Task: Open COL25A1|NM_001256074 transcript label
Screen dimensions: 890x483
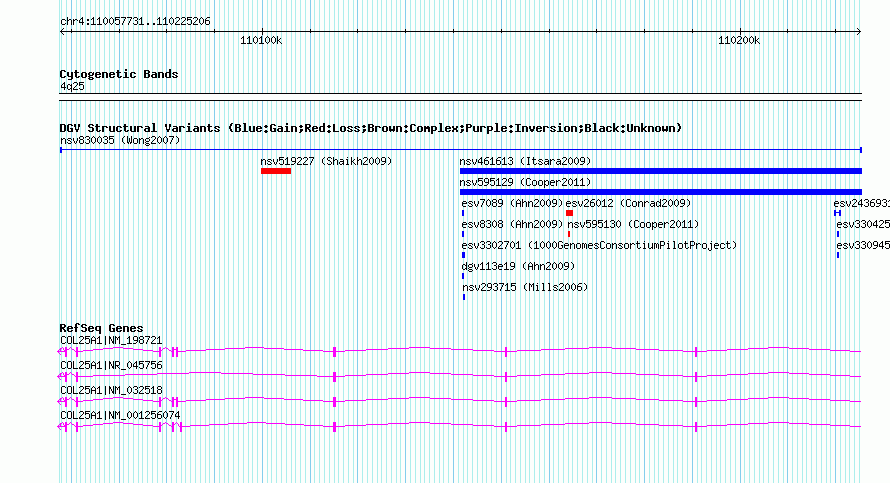Action: [x=120, y=415]
